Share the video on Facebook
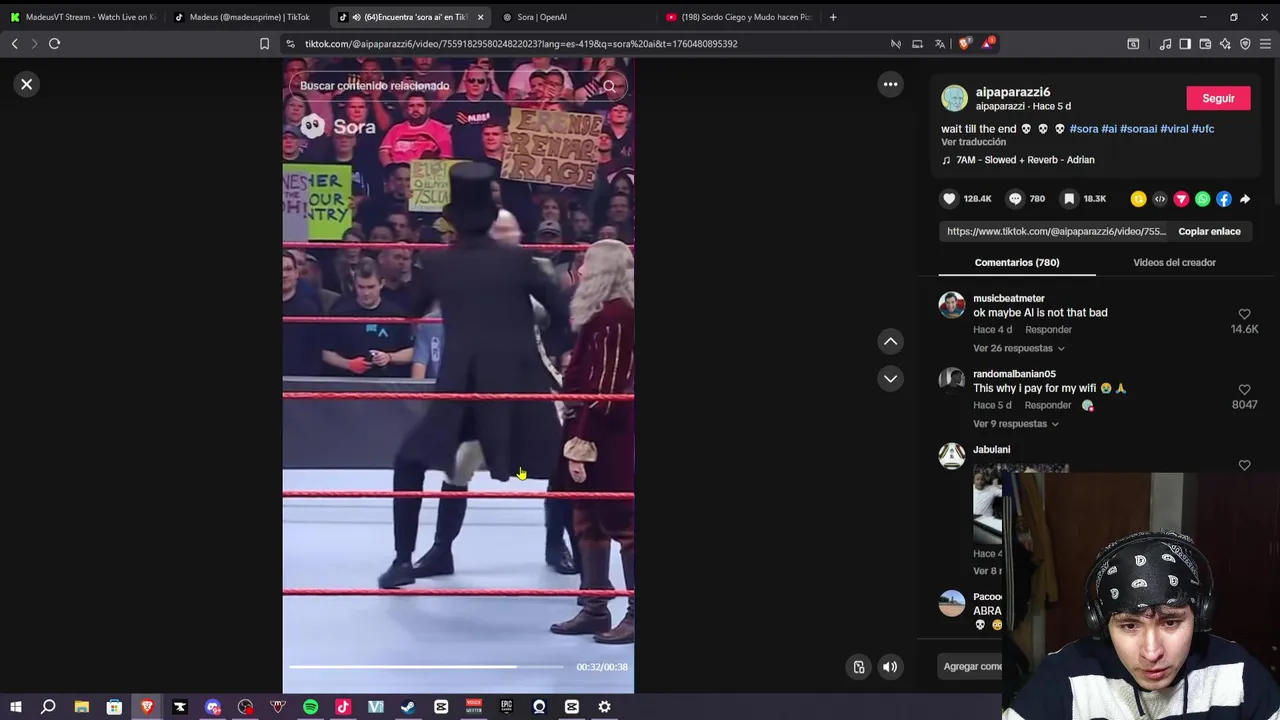The height and width of the screenshot is (720, 1280). click(x=1224, y=199)
